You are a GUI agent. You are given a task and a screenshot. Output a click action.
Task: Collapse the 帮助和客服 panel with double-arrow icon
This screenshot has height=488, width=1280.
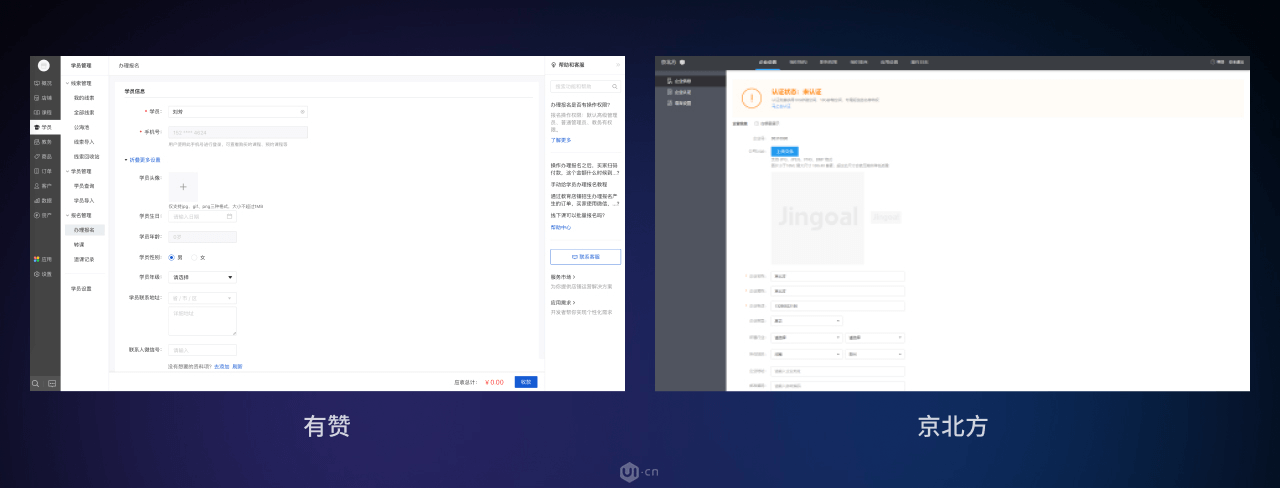click(x=617, y=65)
